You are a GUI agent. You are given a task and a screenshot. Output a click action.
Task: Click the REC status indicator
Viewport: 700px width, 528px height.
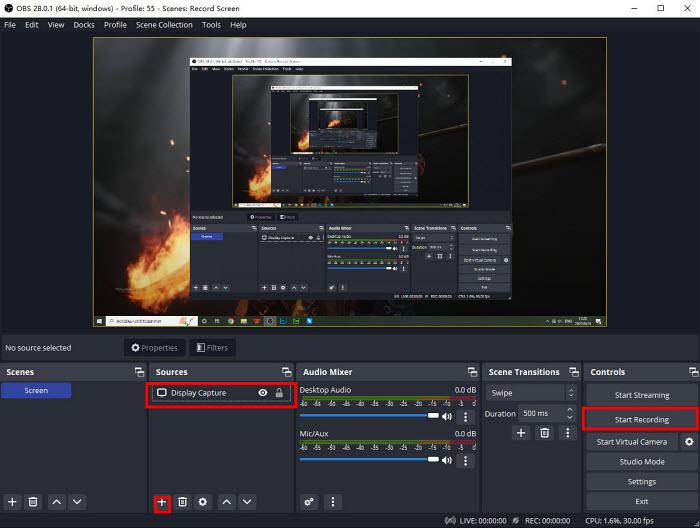point(542,521)
